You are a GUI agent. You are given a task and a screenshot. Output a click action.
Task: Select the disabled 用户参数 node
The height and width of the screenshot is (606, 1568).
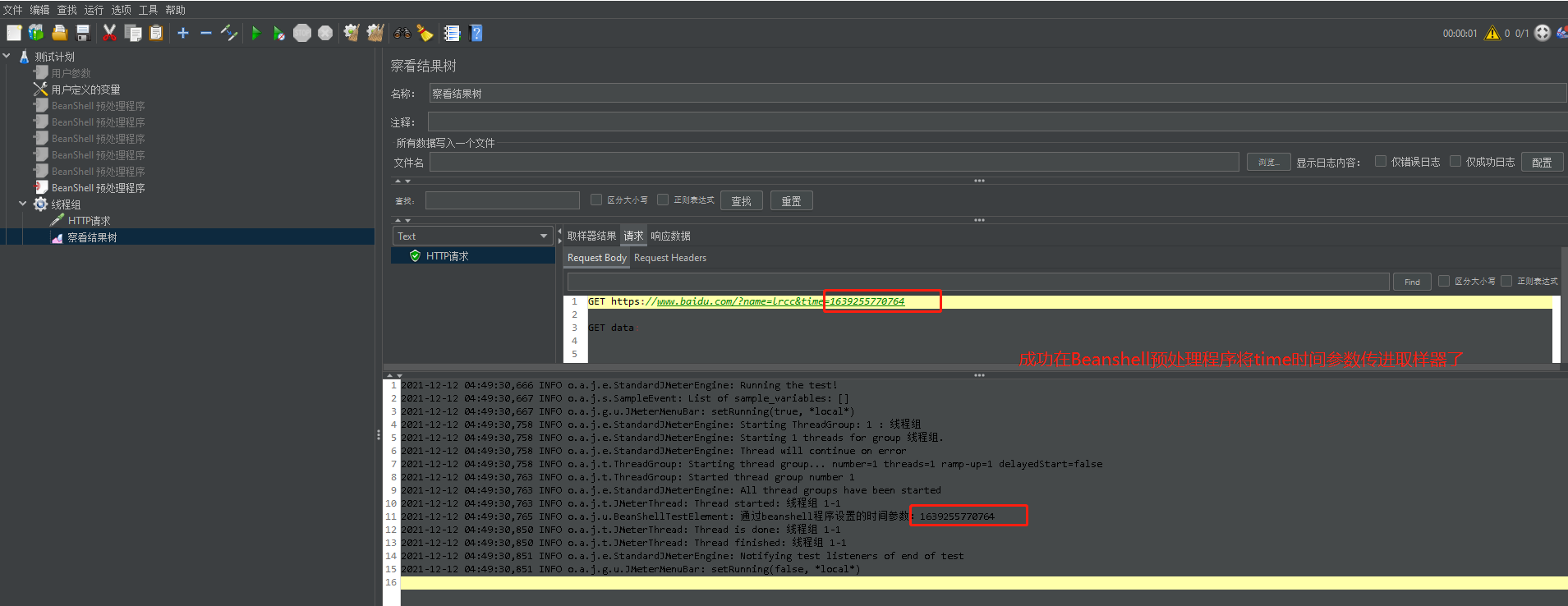tap(71, 73)
